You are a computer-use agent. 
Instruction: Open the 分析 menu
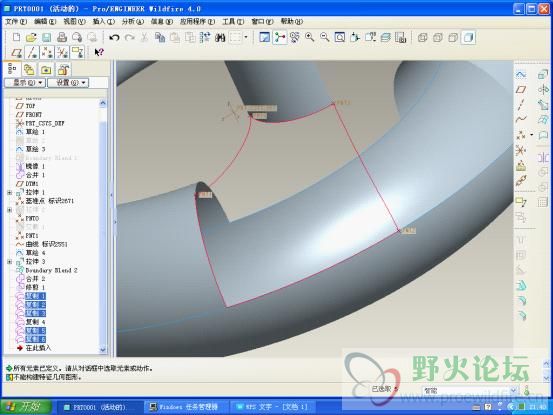coord(133,22)
